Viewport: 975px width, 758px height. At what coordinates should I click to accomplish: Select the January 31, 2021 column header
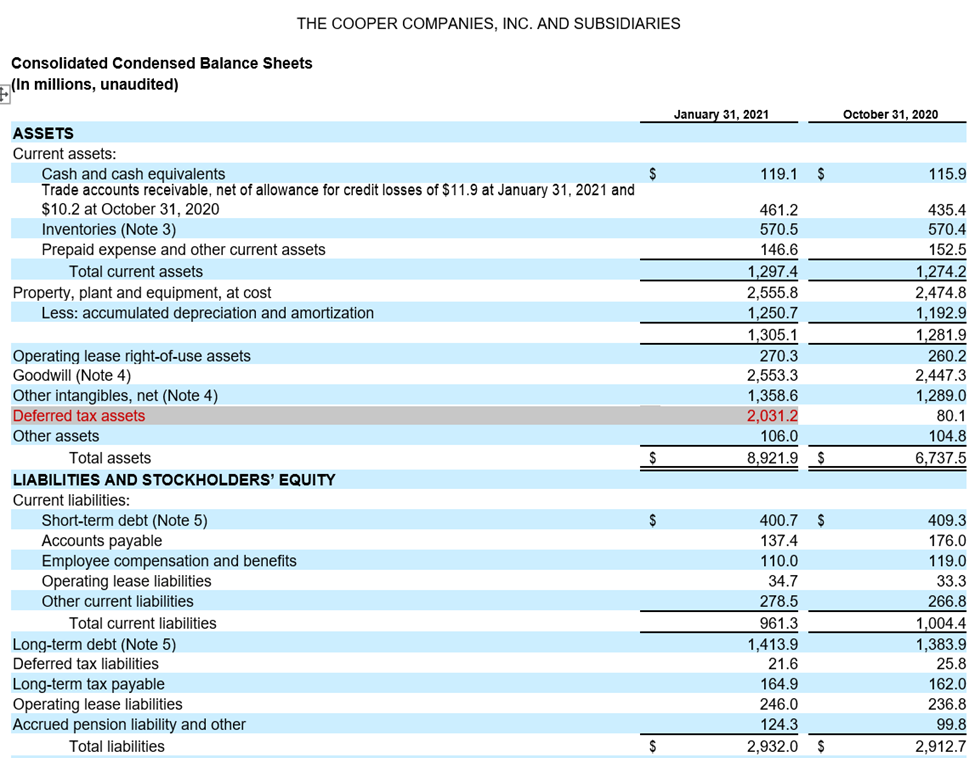tap(720, 115)
